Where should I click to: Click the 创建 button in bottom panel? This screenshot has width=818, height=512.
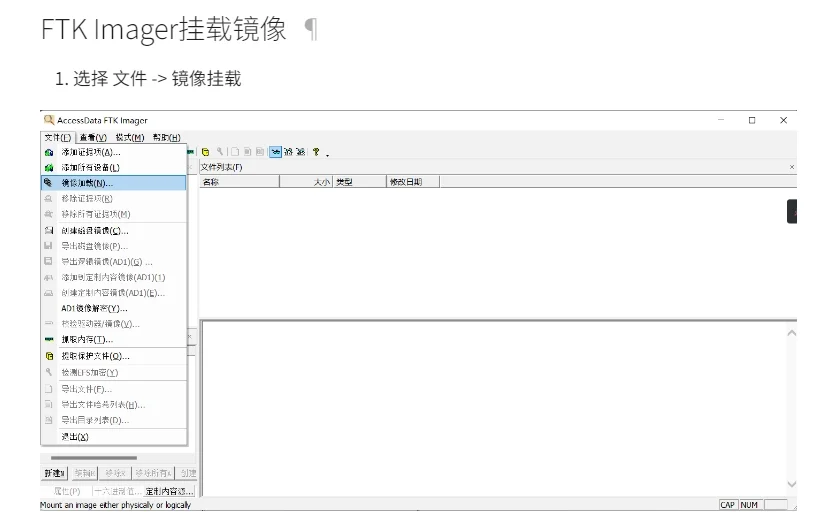pyautogui.click(x=187, y=473)
